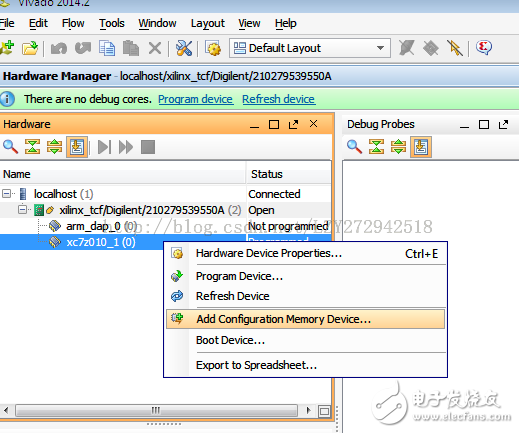Open the Window menu
Screen dimensions: 519x433
157,23
